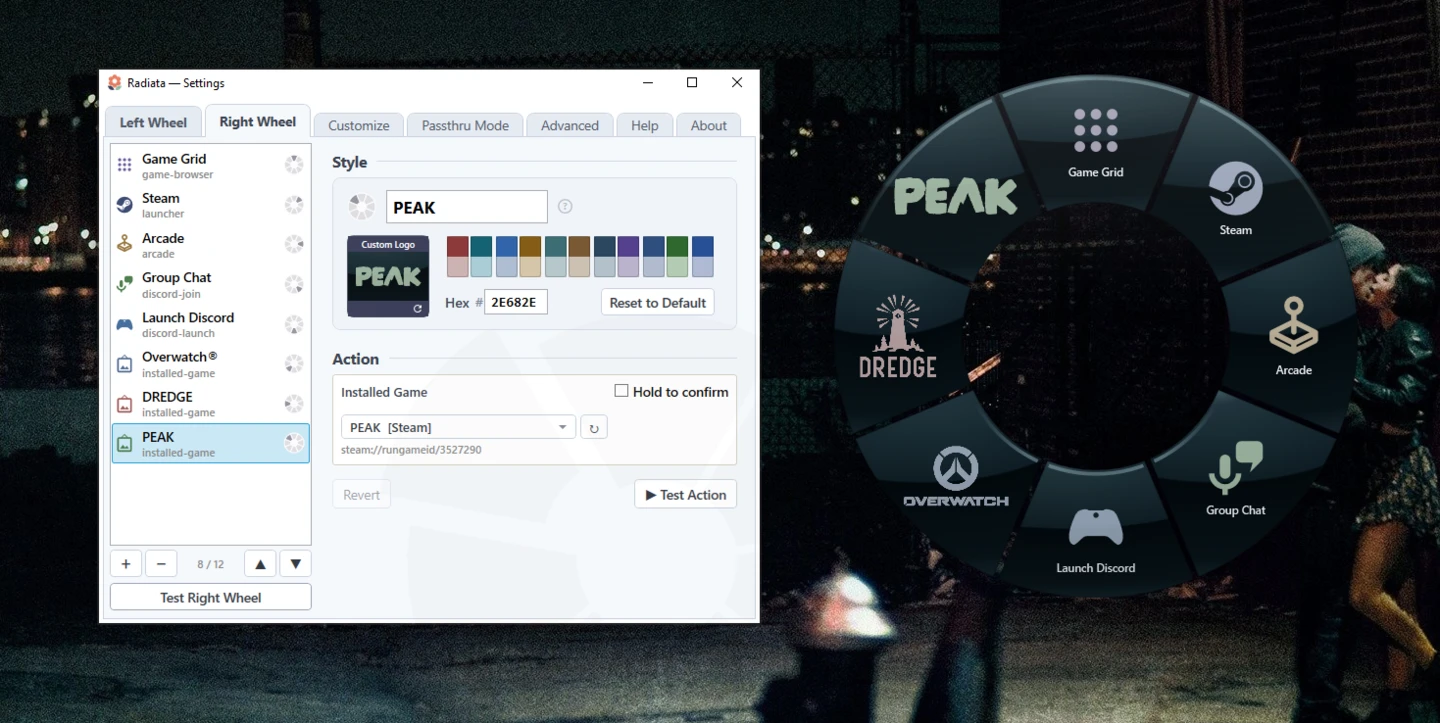1440x723 pixels.
Task: Click the Launch Discord controller icon on the wheel
Action: click(1095, 528)
